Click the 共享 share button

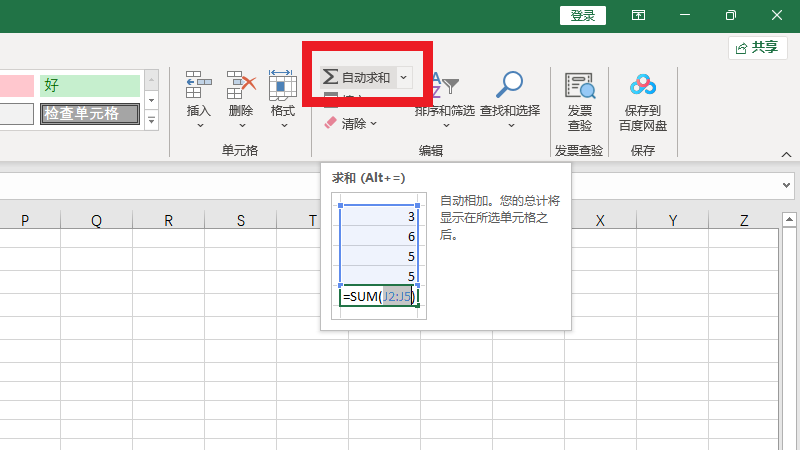click(757, 47)
